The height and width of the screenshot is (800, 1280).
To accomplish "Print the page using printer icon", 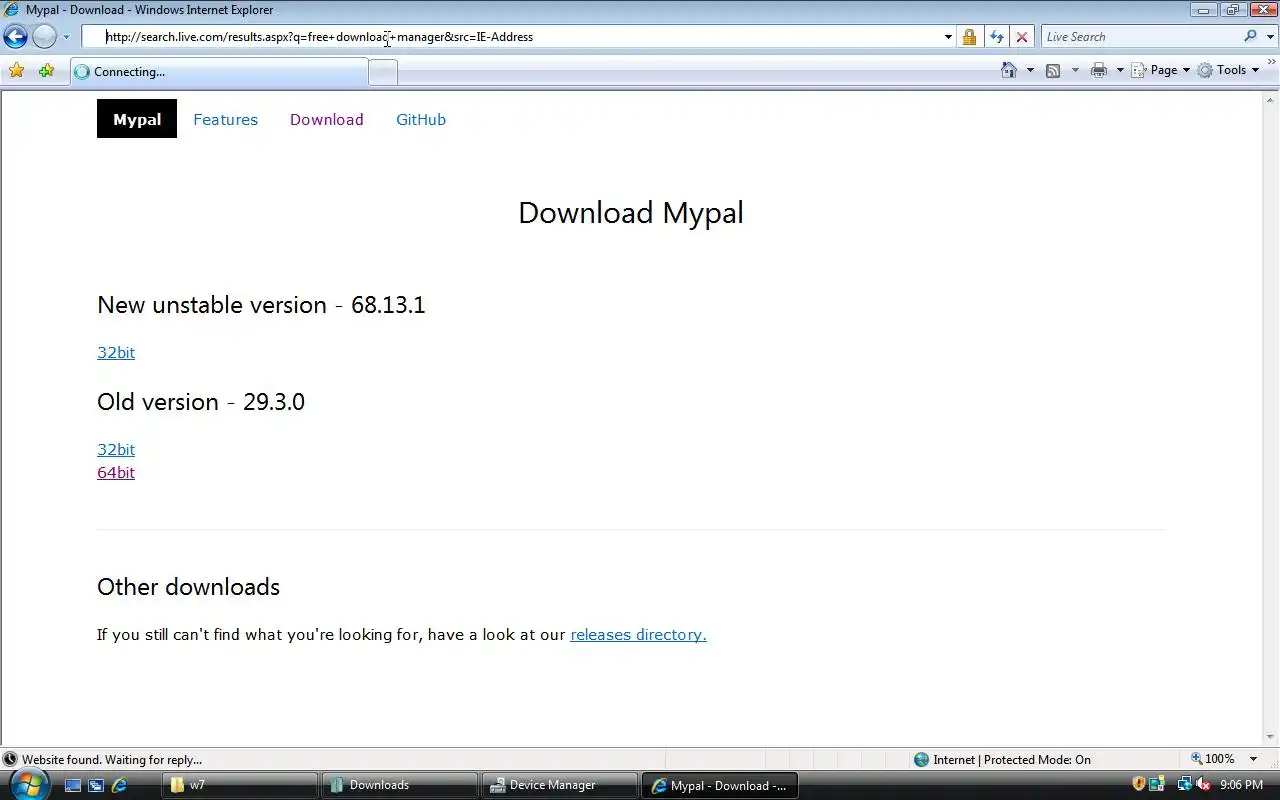I will point(1099,70).
